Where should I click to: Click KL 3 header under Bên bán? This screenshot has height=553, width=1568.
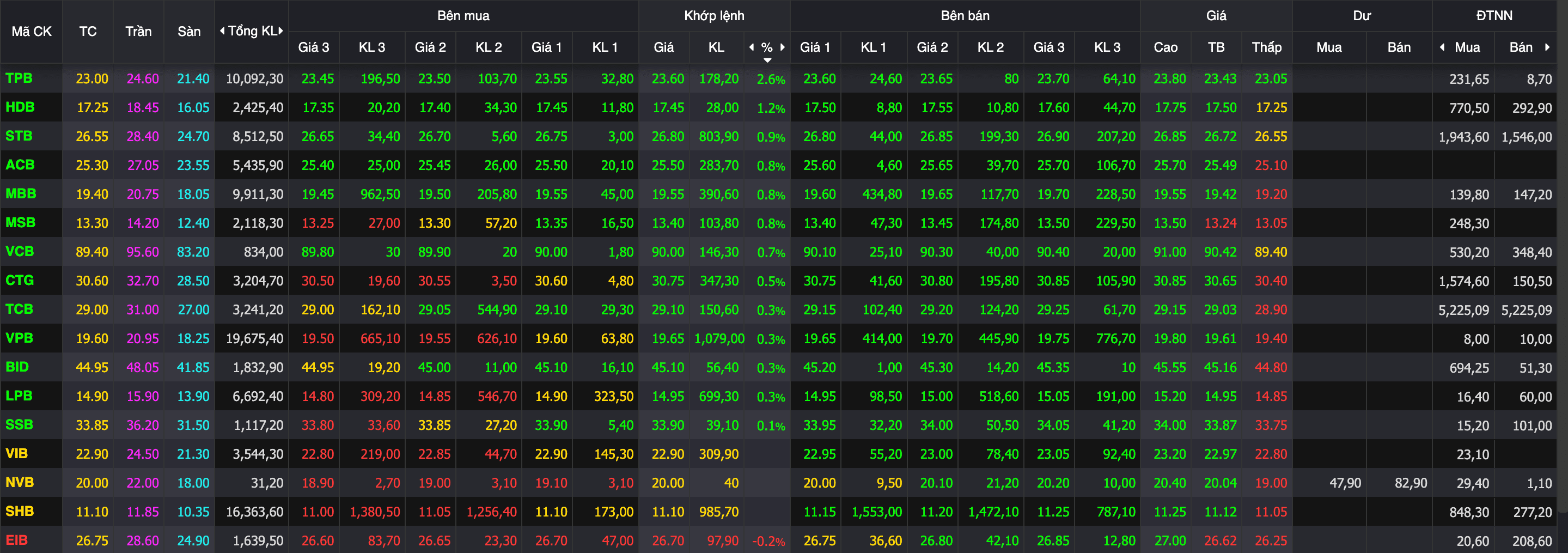(1107, 47)
